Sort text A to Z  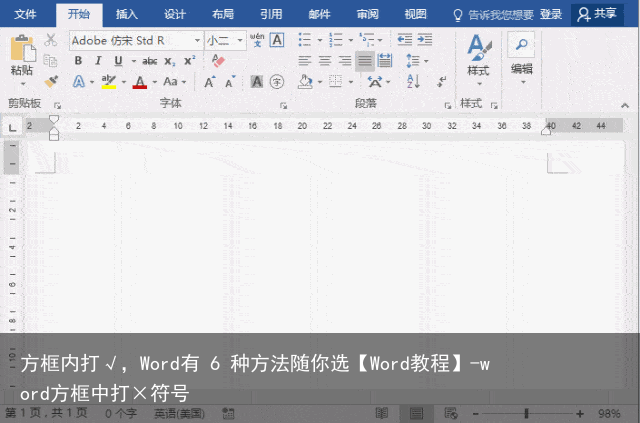(x=413, y=82)
